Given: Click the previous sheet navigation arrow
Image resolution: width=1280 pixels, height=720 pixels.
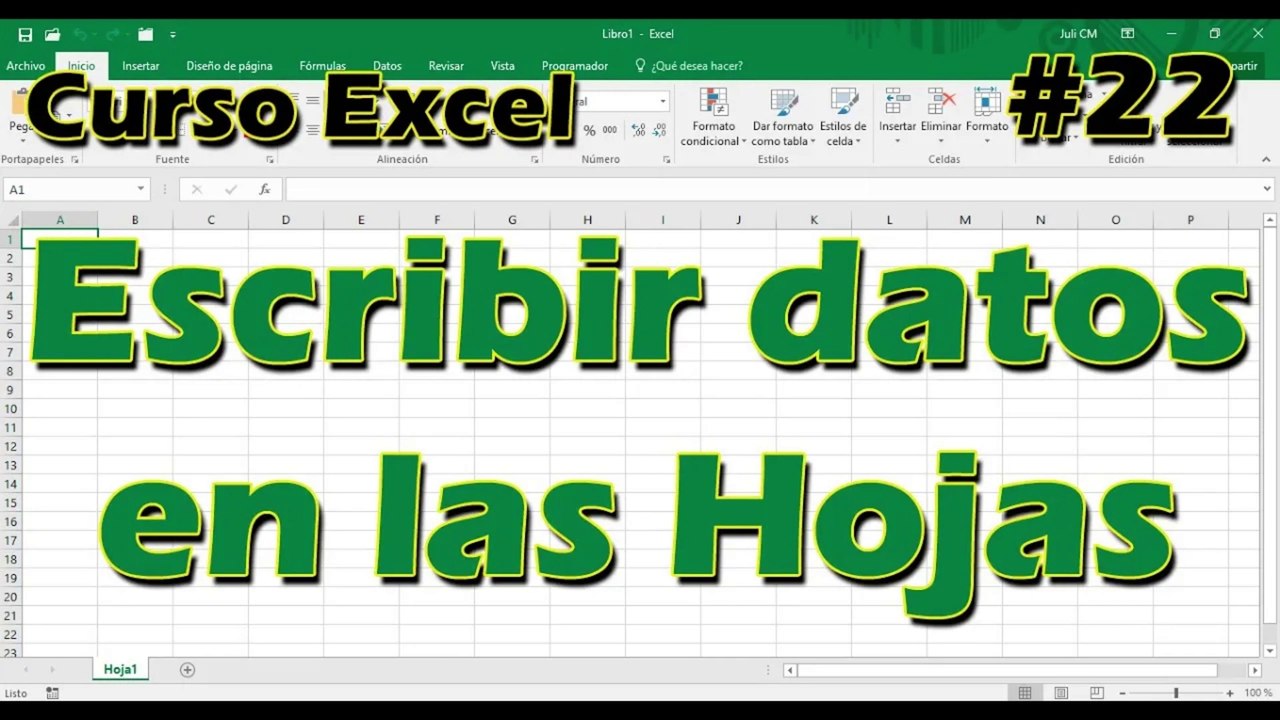Looking at the screenshot, I should (25, 670).
